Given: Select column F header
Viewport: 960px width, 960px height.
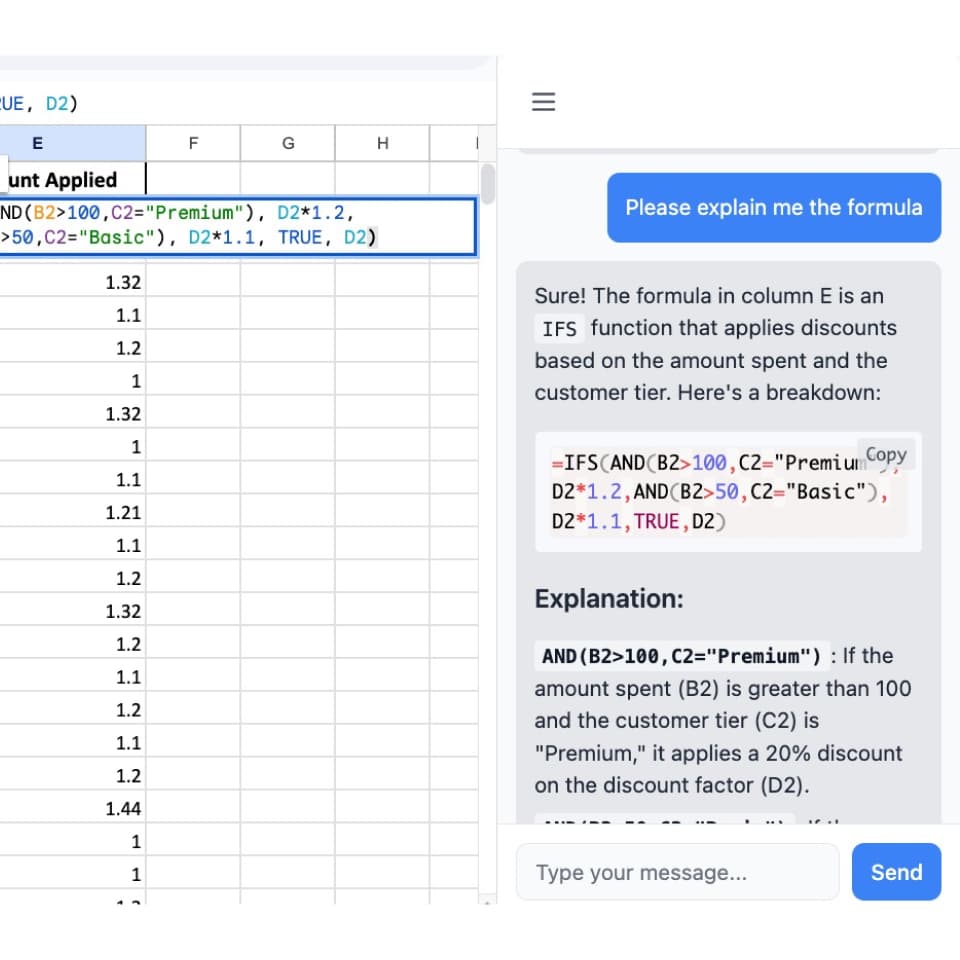Looking at the screenshot, I should 193,143.
